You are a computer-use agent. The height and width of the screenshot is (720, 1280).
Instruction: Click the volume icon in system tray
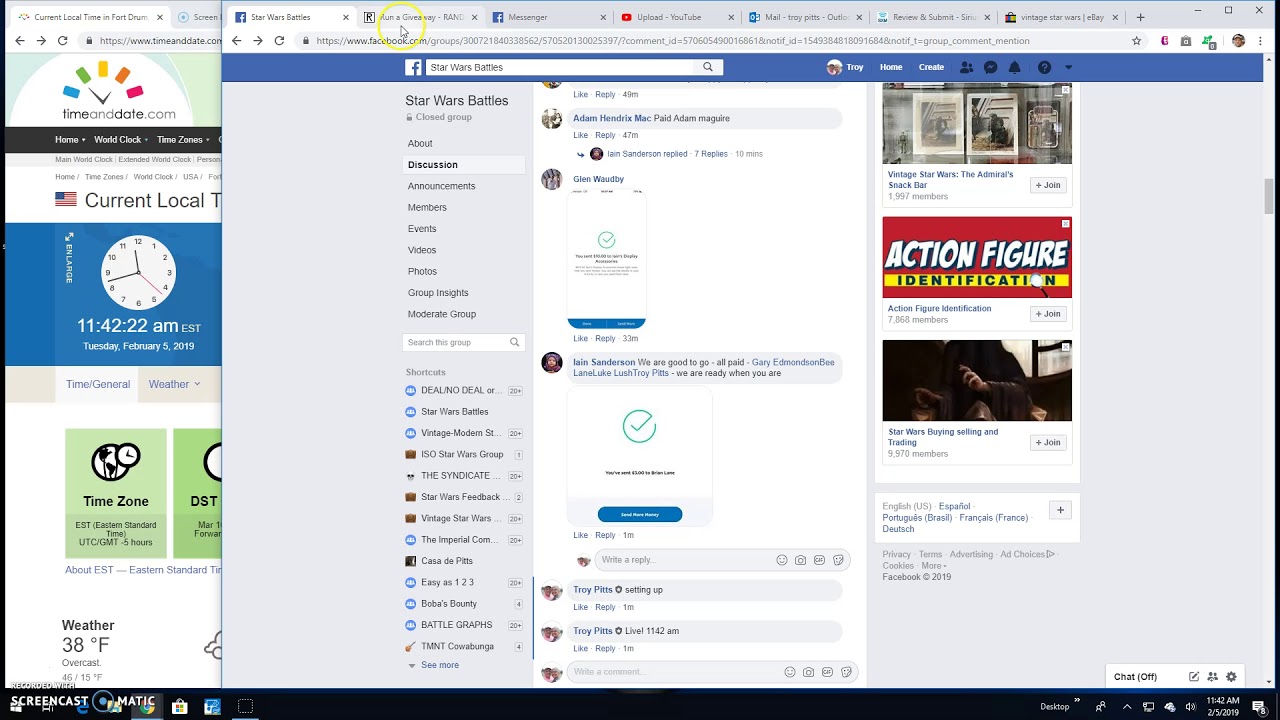coord(1189,707)
